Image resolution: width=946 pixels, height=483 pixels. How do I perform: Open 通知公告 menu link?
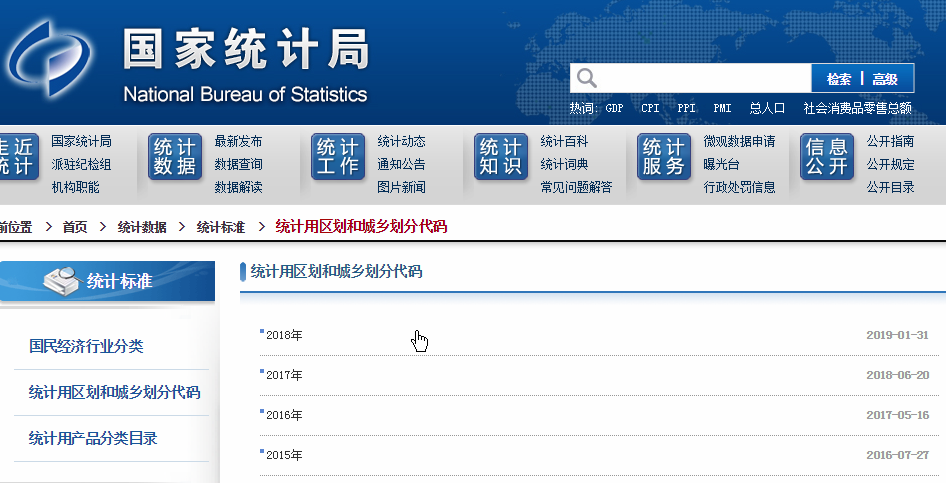pyautogui.click(x=401, y=164)
